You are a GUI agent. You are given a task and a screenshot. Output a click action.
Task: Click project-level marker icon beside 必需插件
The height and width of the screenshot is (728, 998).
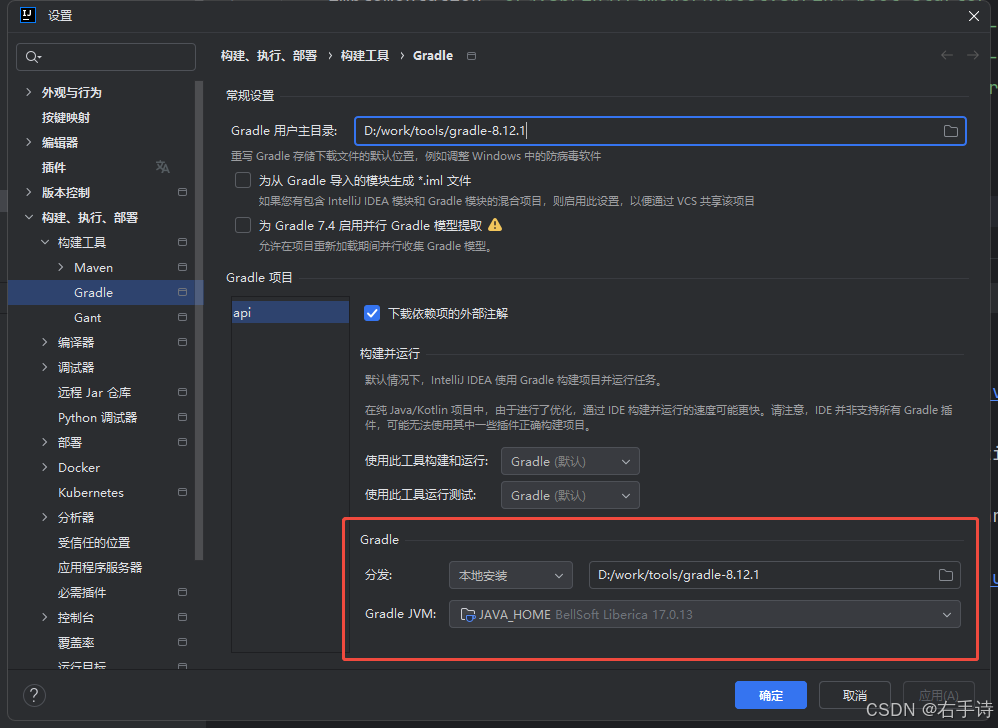(x=183, y=592)
